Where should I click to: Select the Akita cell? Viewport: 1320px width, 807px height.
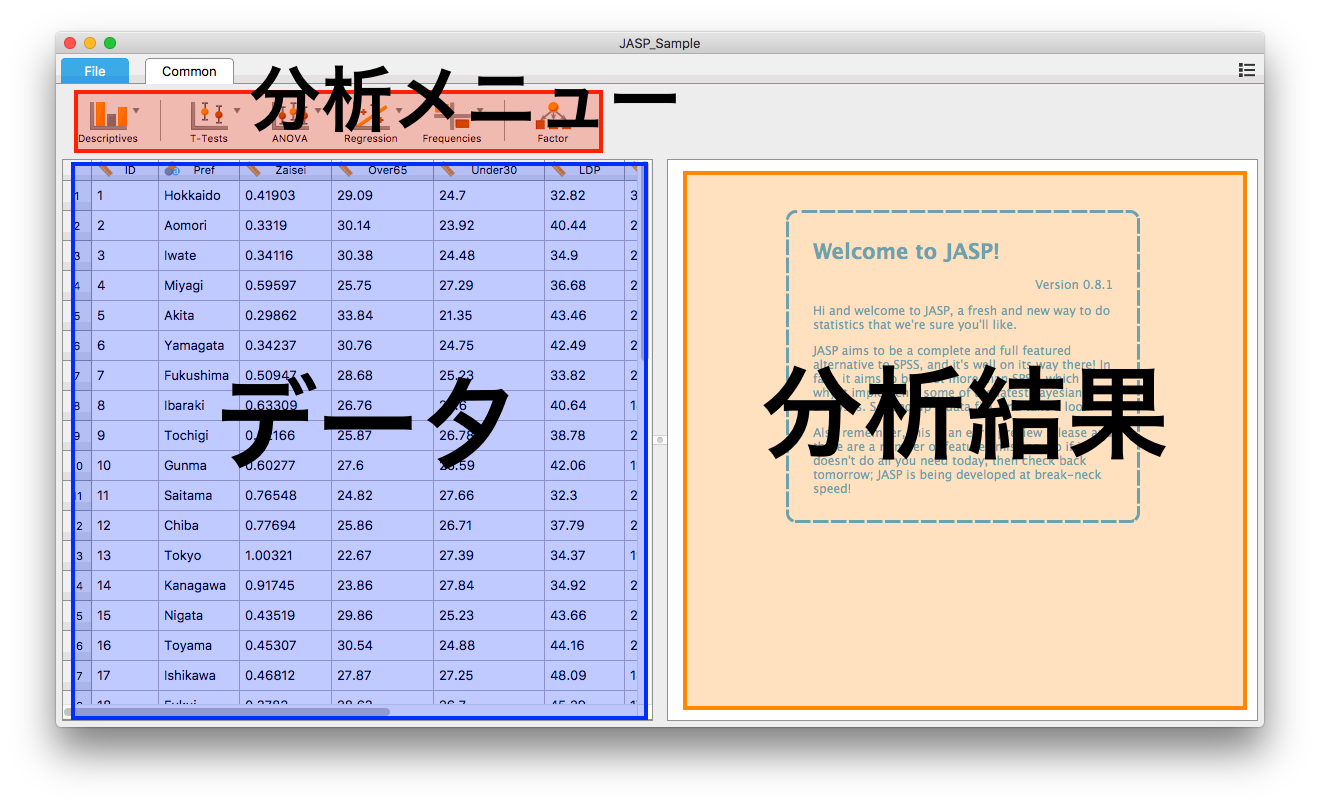[x=199, y=315]
